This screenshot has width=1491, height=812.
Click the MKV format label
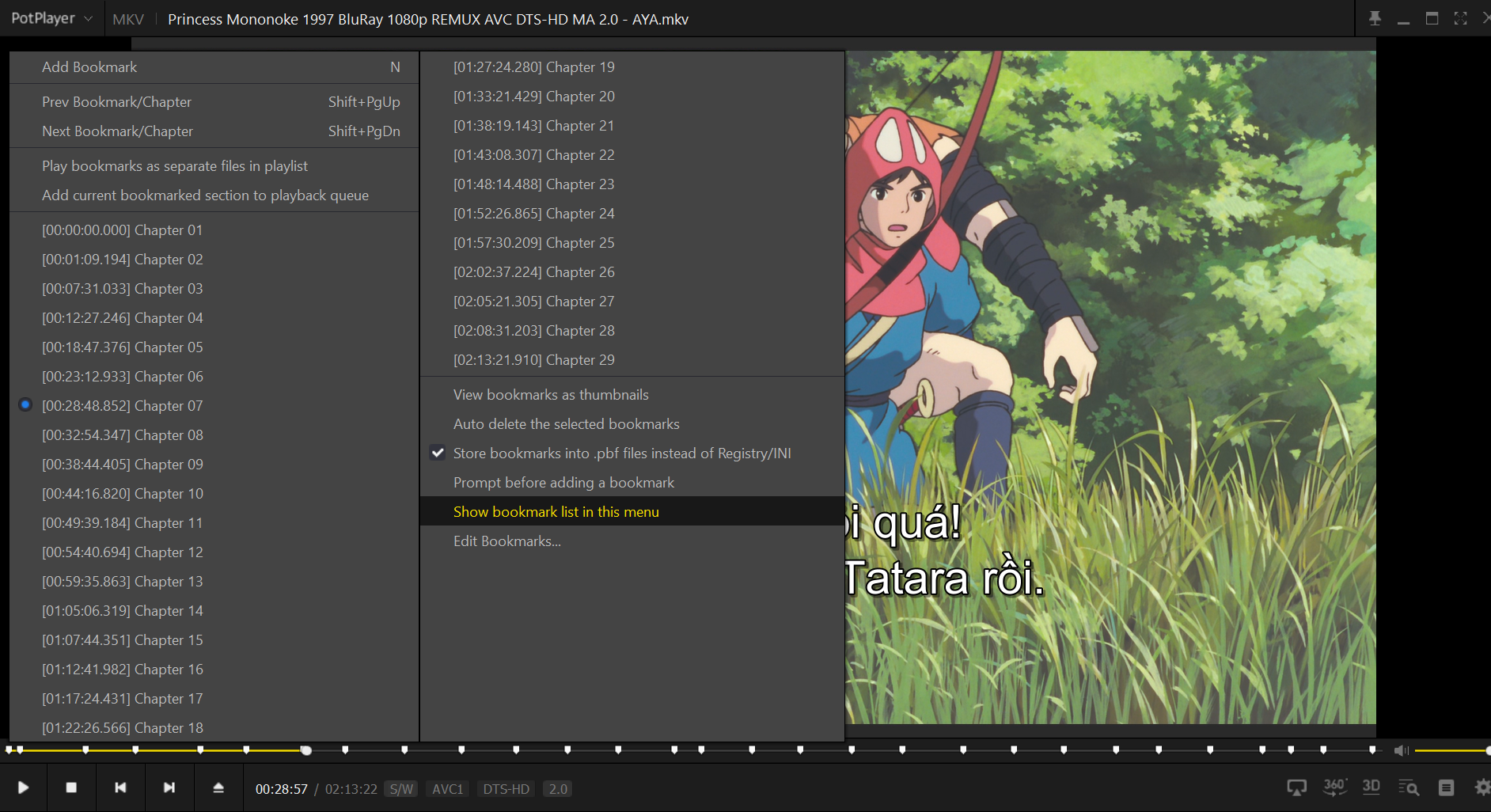coord(128,19)
